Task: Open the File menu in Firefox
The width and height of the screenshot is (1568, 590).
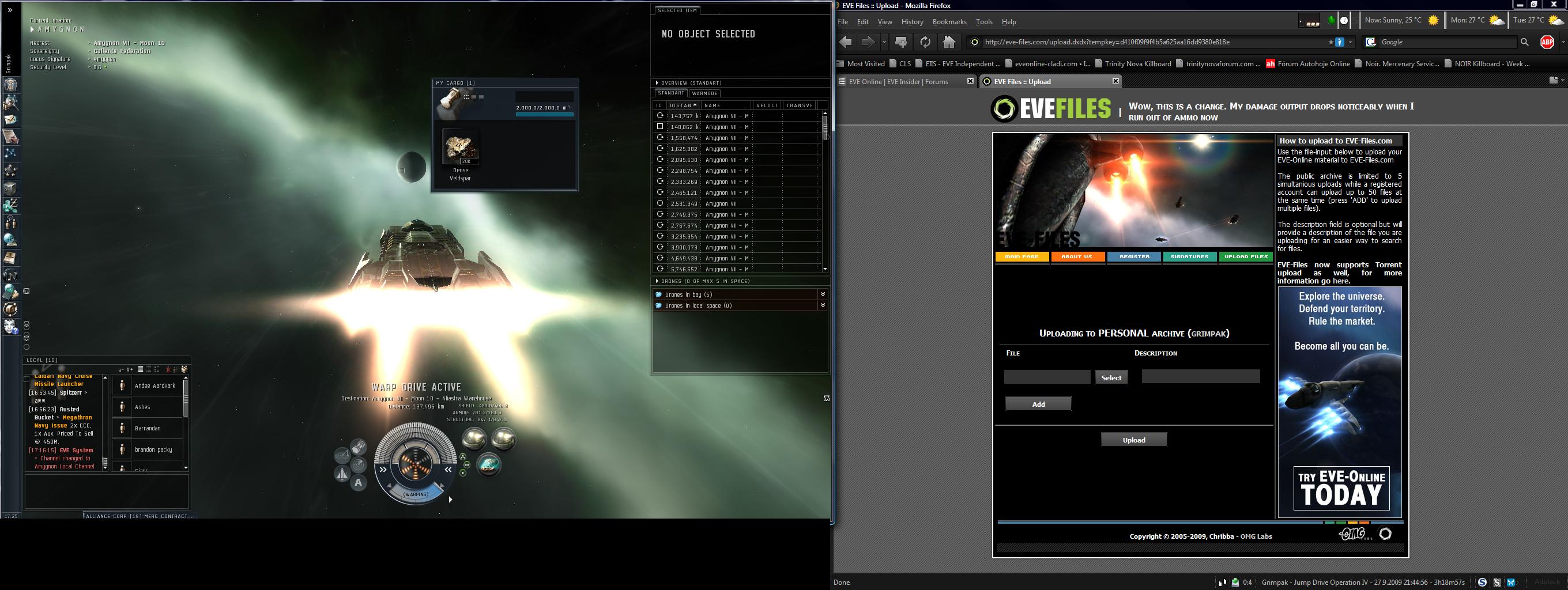Action: (x=843, y=22)
